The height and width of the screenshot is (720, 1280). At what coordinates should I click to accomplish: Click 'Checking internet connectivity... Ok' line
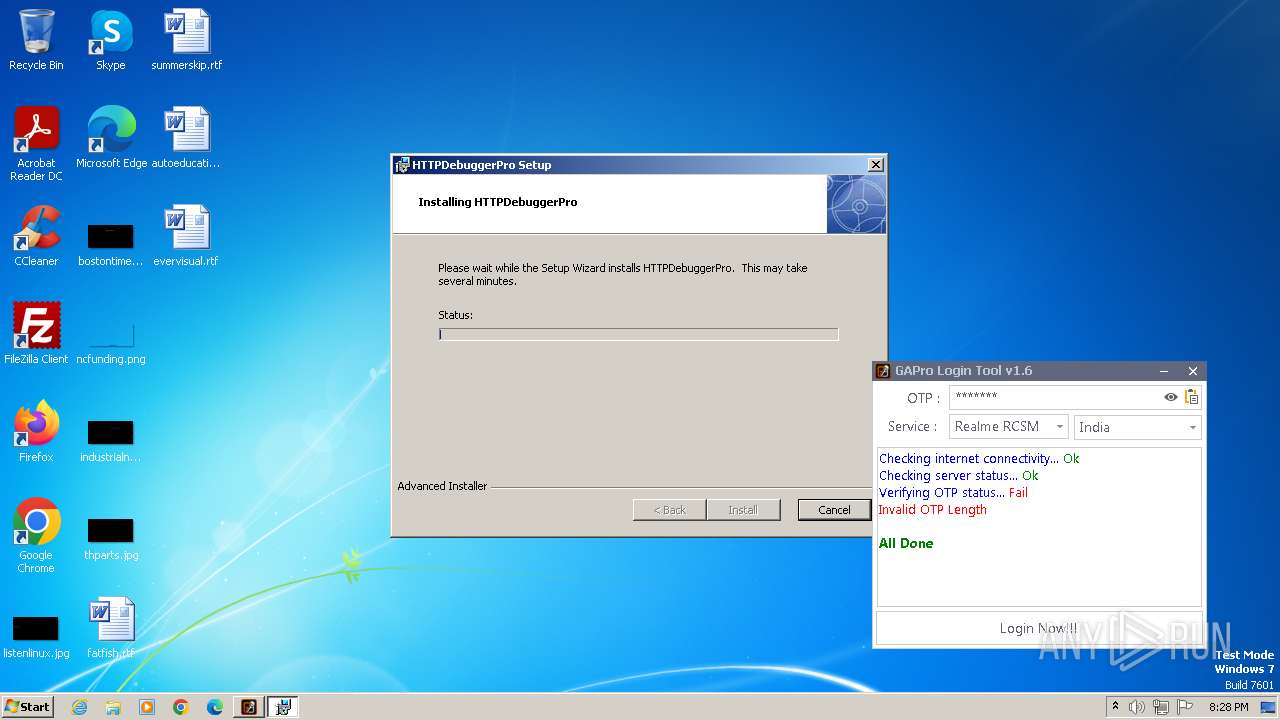(x=979, y=459)
